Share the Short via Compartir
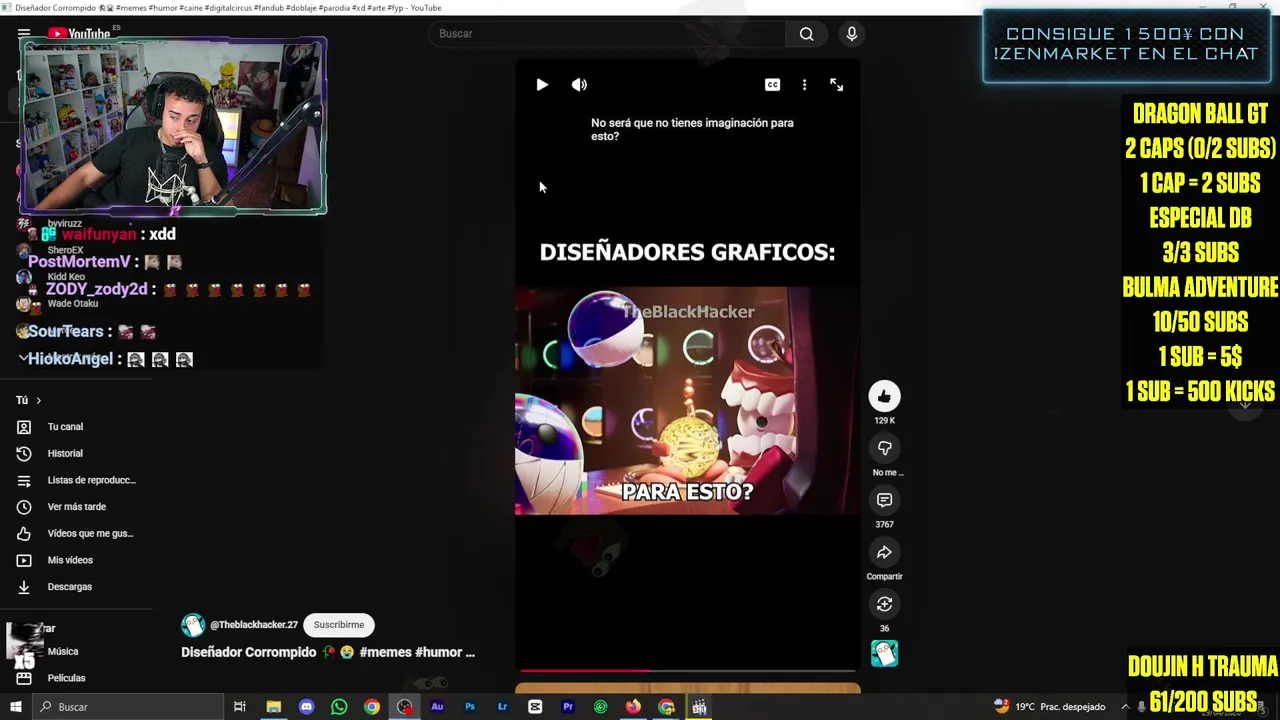Viewport: 1280px width, 720px height. (x=884, y=552)
